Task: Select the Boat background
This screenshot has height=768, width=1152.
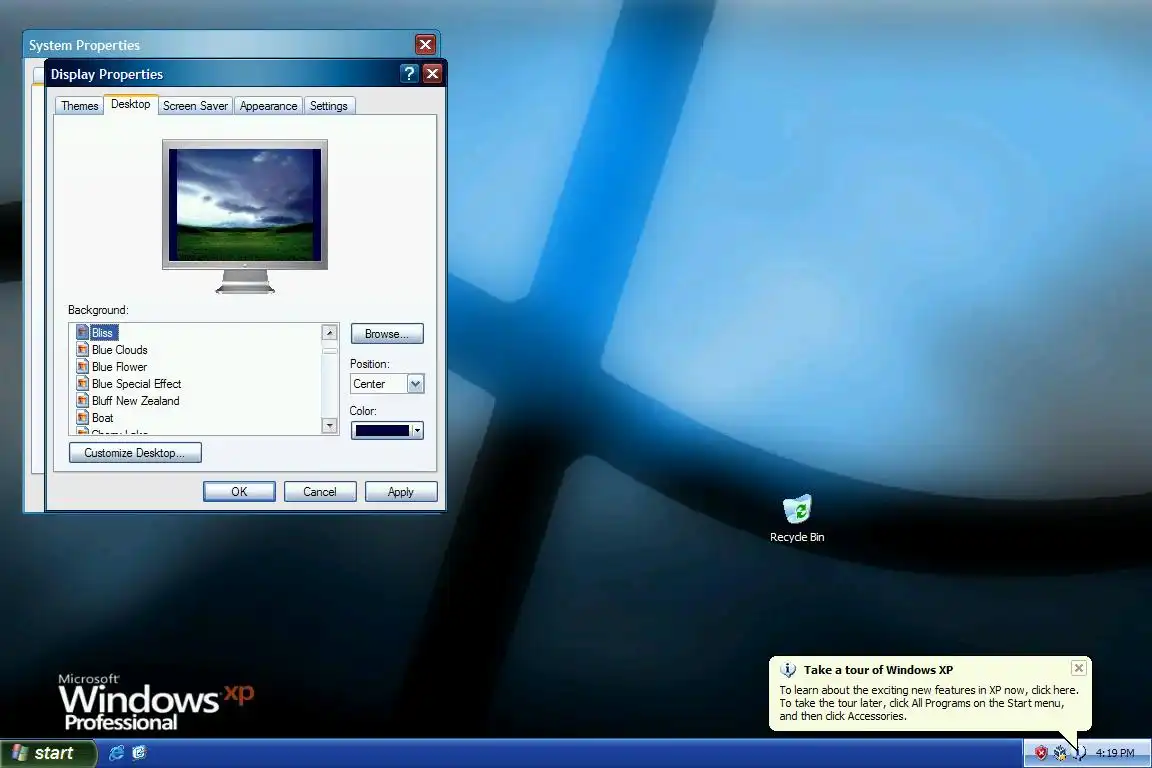Action: (103, 417)
